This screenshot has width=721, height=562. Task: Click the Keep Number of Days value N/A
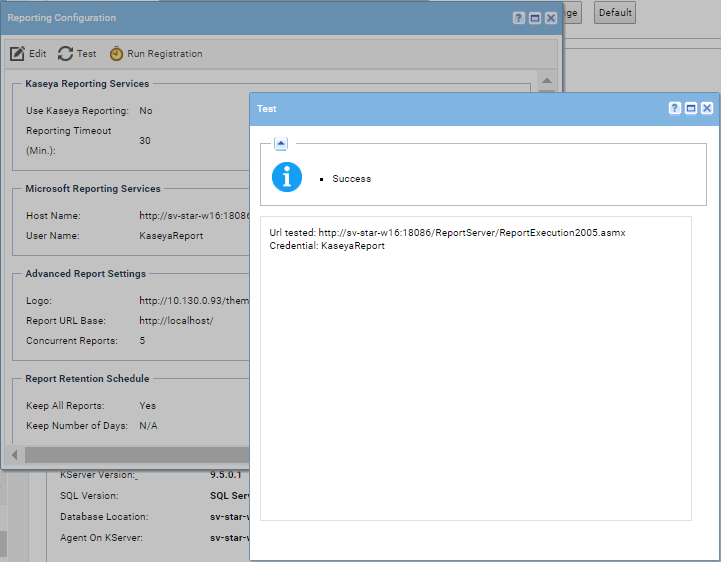tap(148, 426)
